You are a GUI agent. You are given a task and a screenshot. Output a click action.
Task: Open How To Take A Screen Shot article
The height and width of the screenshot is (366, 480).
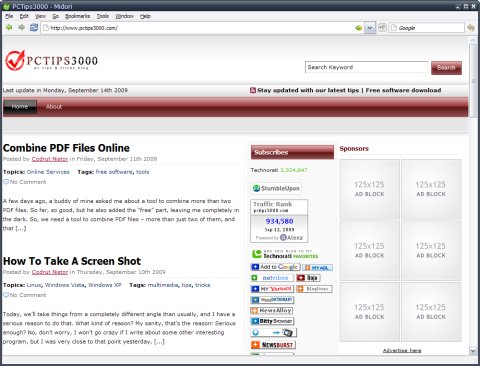coord(72,261)
